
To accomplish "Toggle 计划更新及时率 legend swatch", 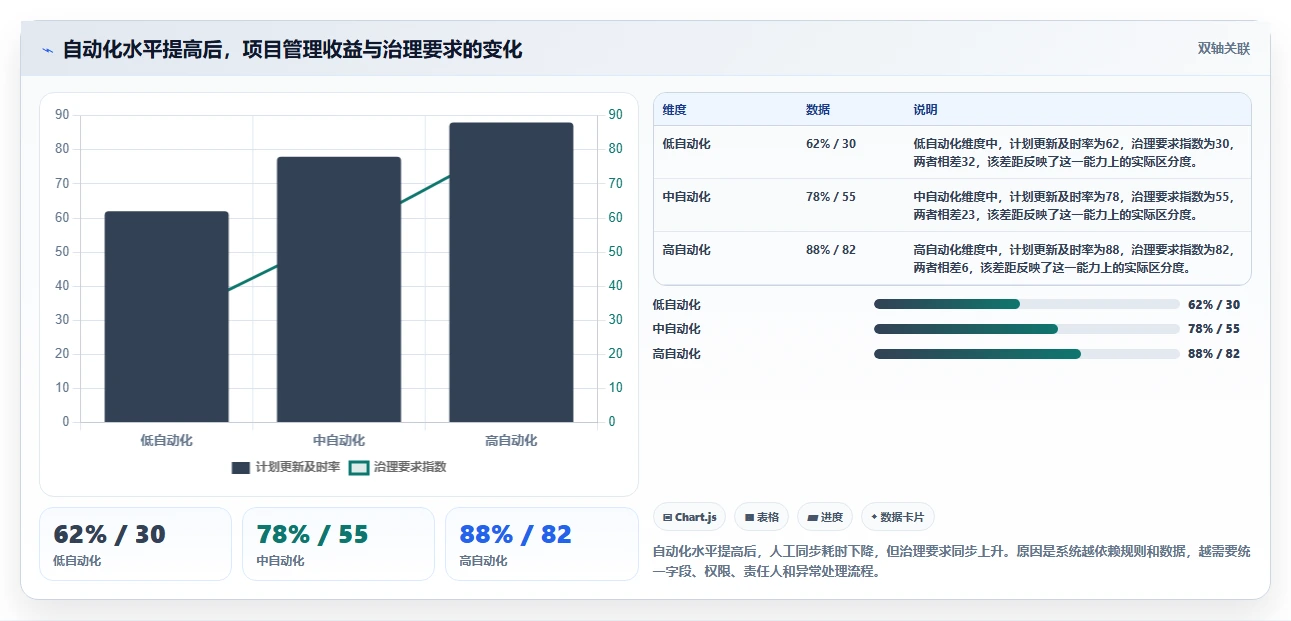I will click(241, 468).
